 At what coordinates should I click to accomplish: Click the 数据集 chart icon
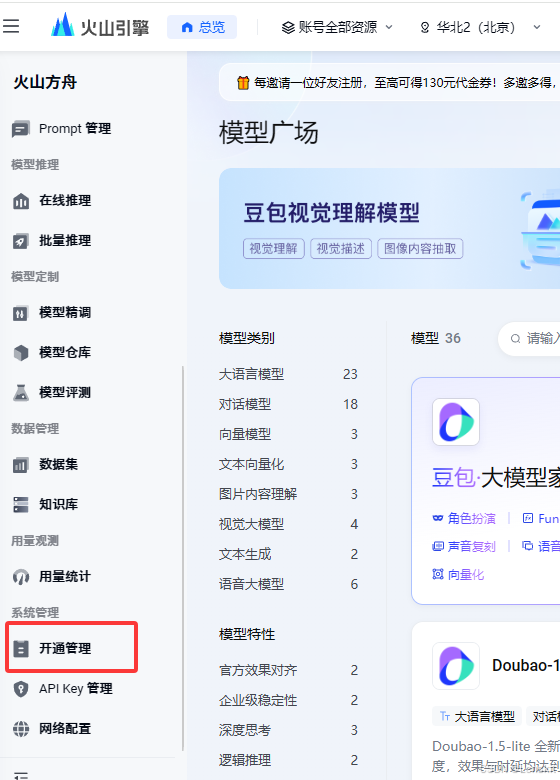click(20, 465)
